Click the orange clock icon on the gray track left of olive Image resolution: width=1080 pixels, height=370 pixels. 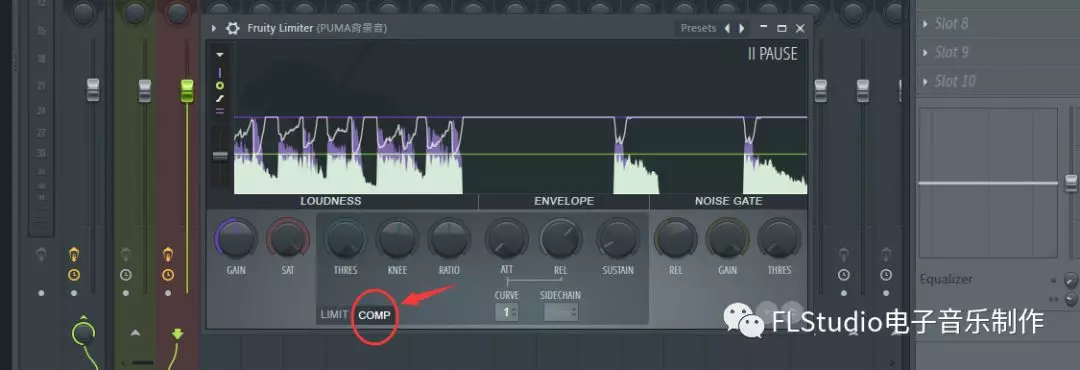click(x=74, y=275)
